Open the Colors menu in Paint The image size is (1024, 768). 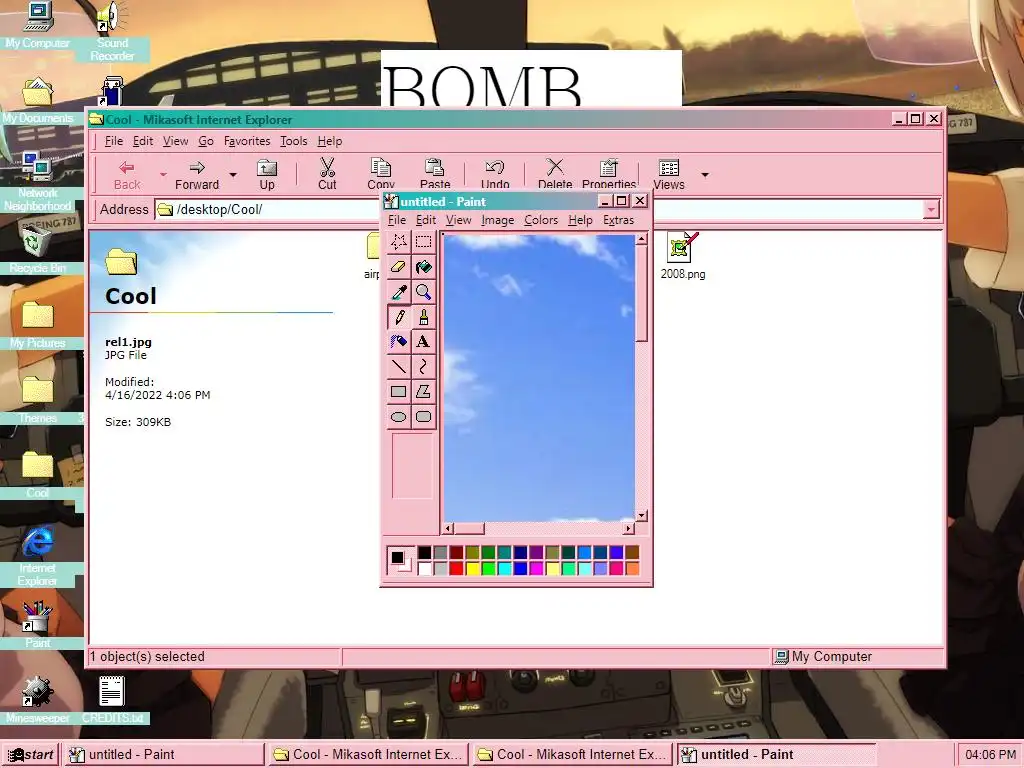pos(541,220)
